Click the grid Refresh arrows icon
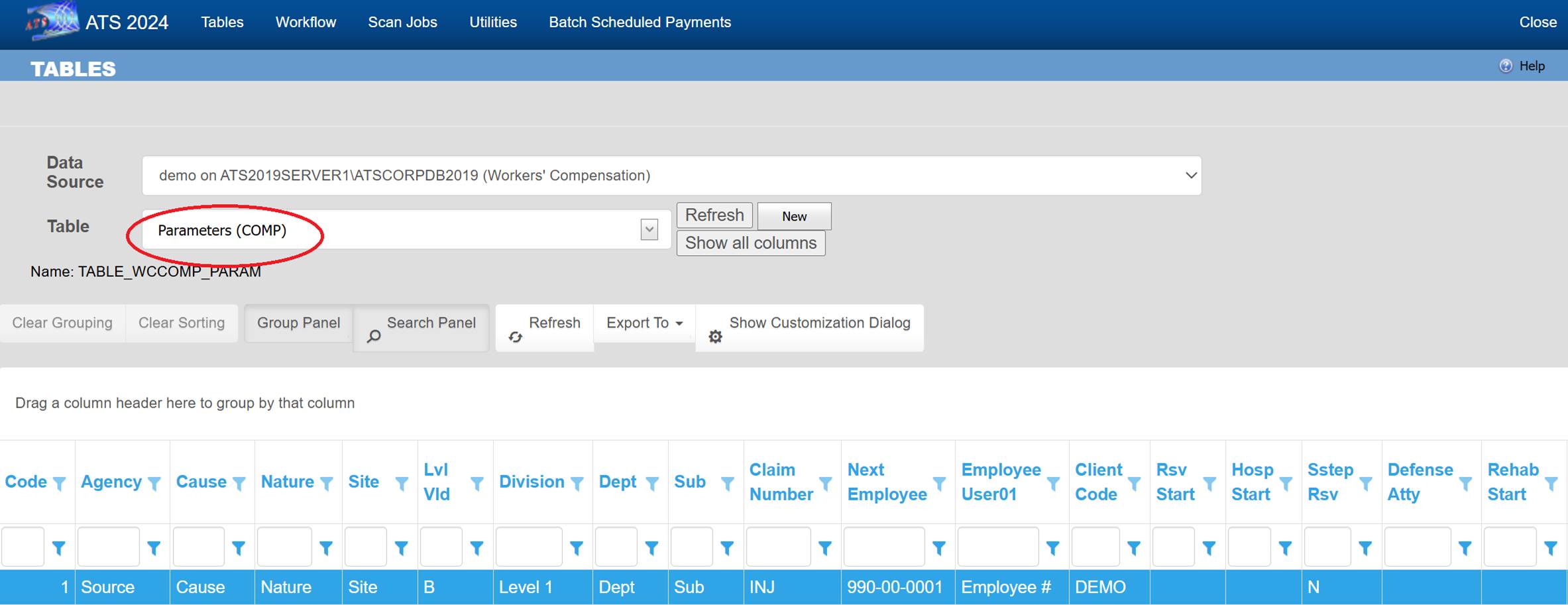 (x=516, y=337)
